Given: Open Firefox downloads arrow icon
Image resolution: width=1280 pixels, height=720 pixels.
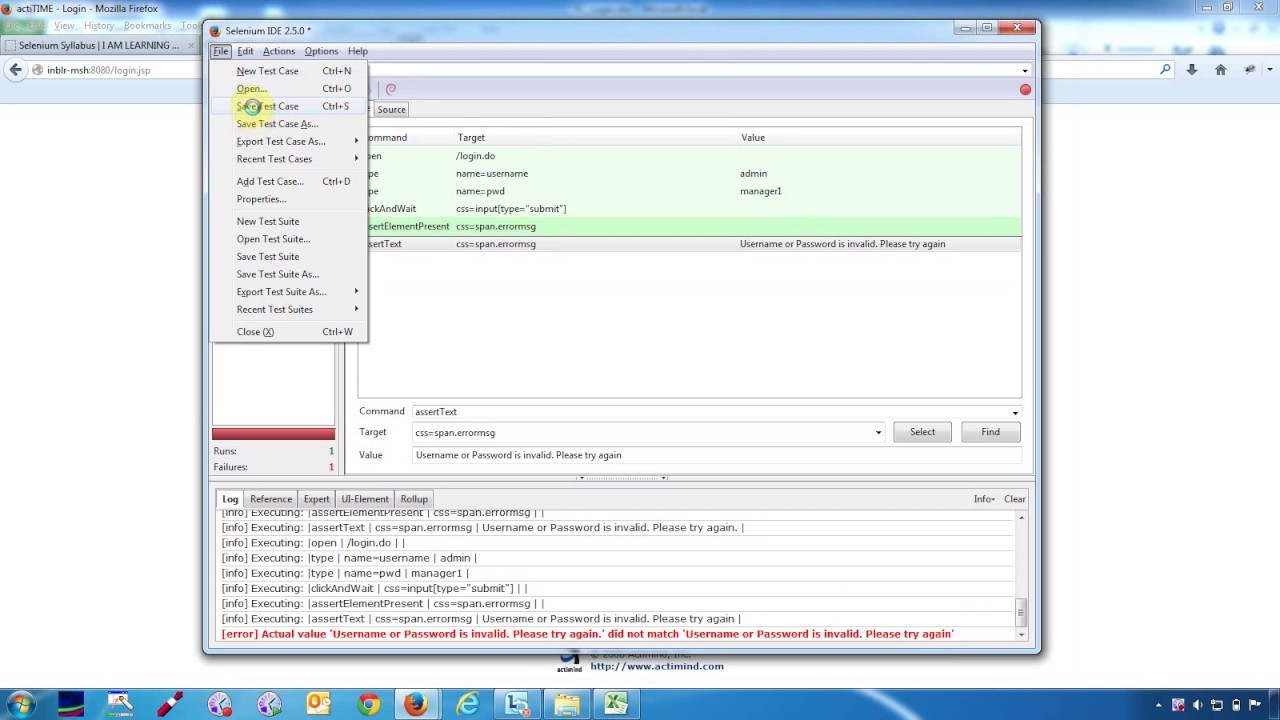Looking at the screenshot, I should tap(1191, 70).
